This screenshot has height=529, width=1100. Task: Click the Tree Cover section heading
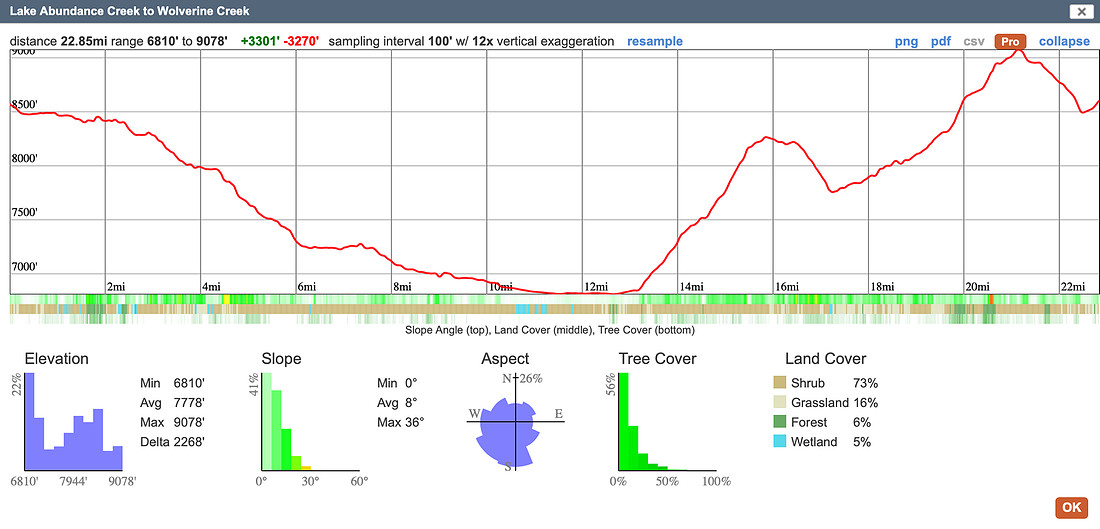[x=657, y=359]
